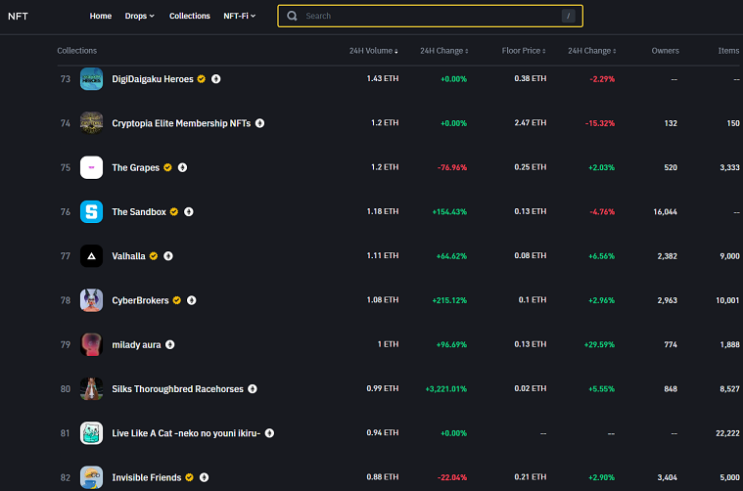Open The Sandbox collection link

tap(139, 212)
